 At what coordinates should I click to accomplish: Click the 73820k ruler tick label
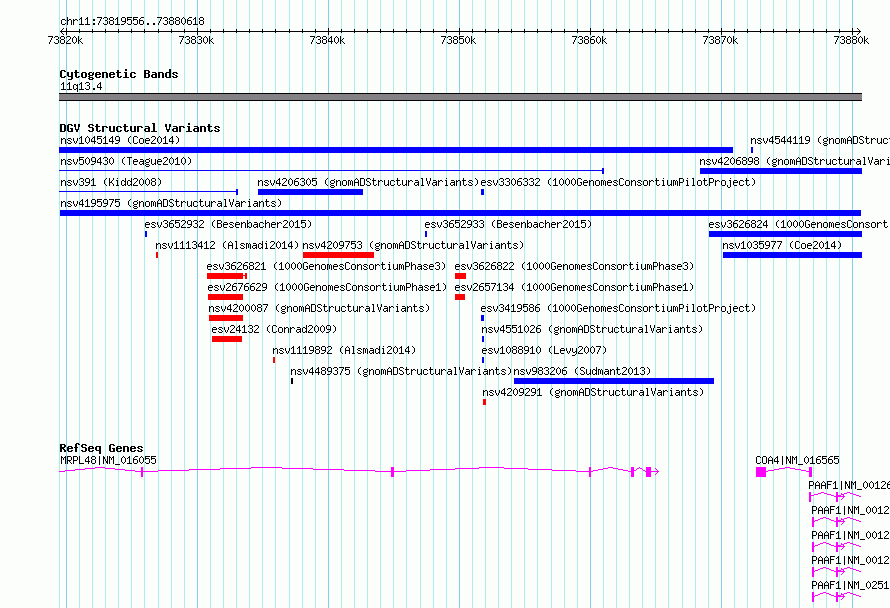[x=65, y=40]
